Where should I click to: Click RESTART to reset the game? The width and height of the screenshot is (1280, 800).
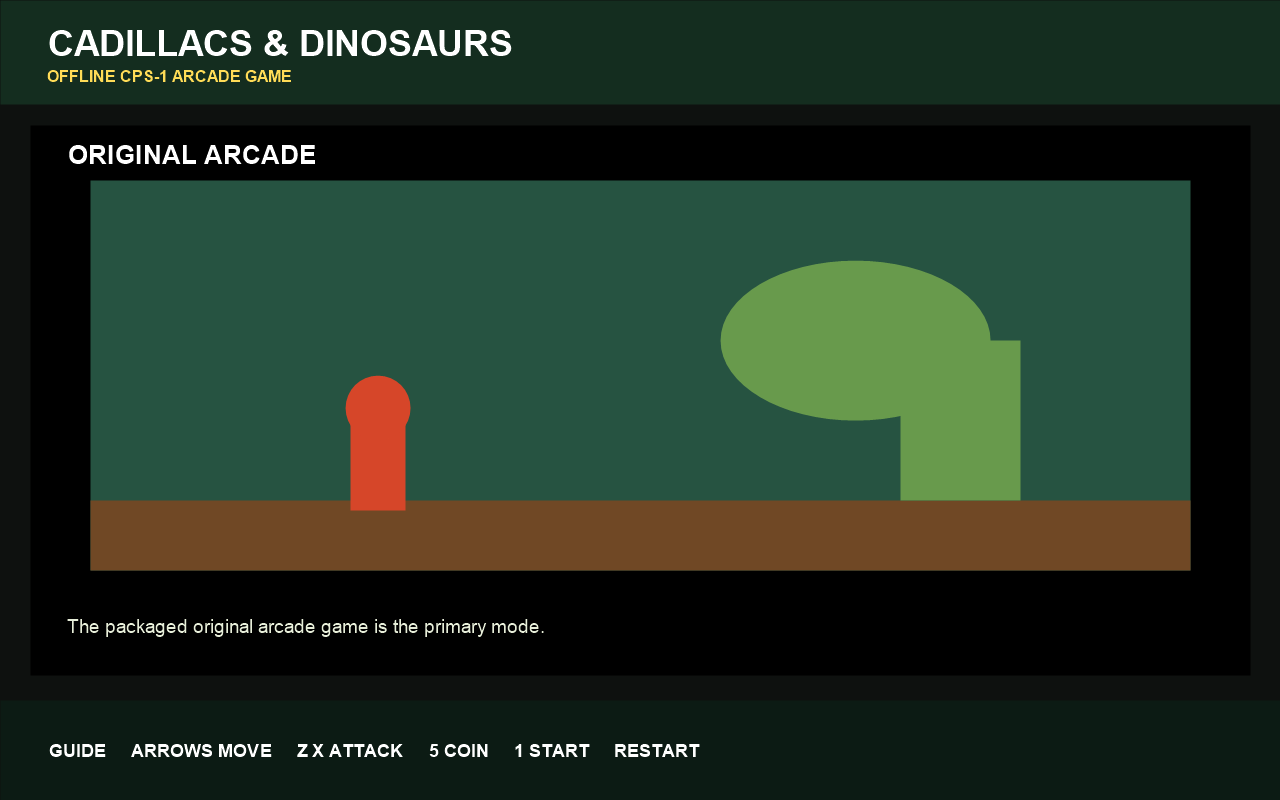coord(657,751)
